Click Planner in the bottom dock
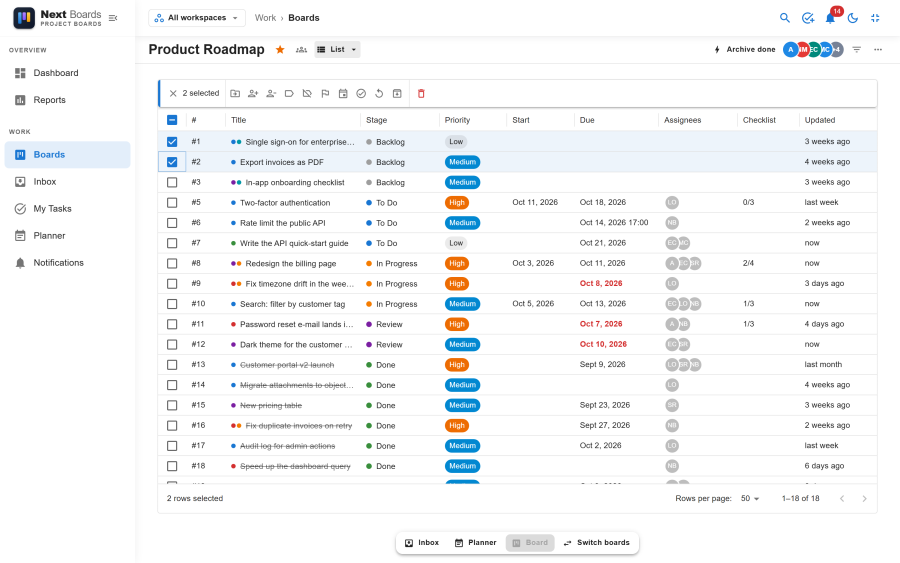Image resolution: width=900 pixels, height=563 pixels. tap(475, 542)
